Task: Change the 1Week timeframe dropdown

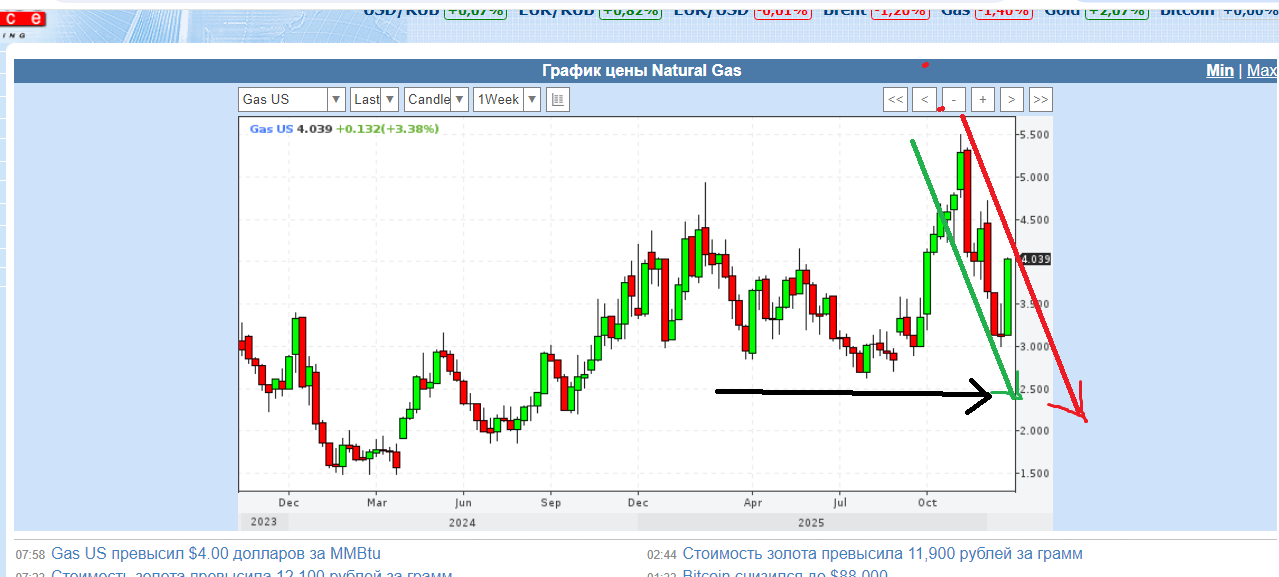Action: pos(507,99)
